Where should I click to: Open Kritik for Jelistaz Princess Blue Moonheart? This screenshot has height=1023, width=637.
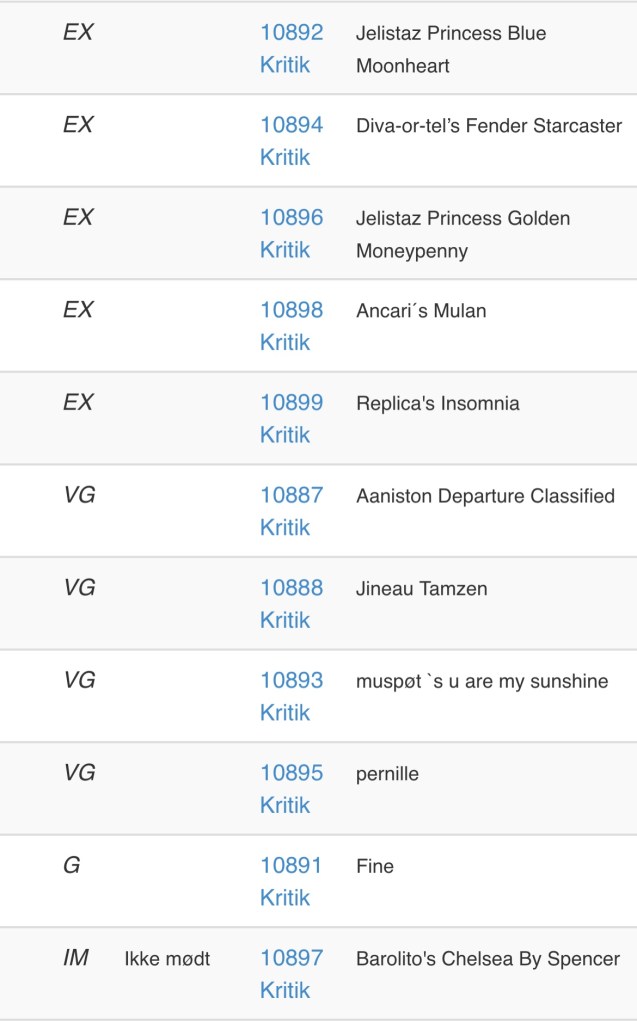tap(285, 65)
